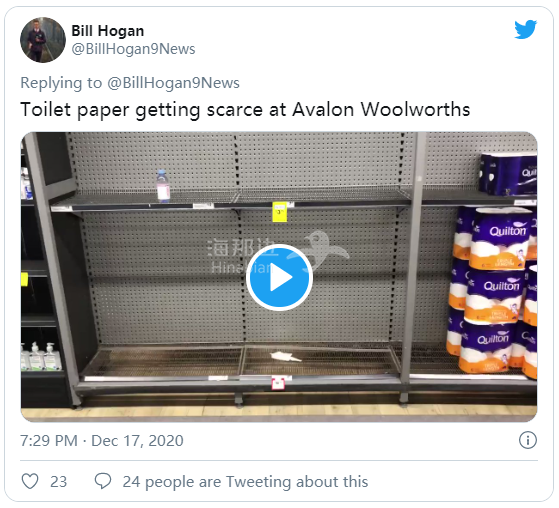
Task: Click the yellow price tag on the shelf
Action: click(280, 212)
